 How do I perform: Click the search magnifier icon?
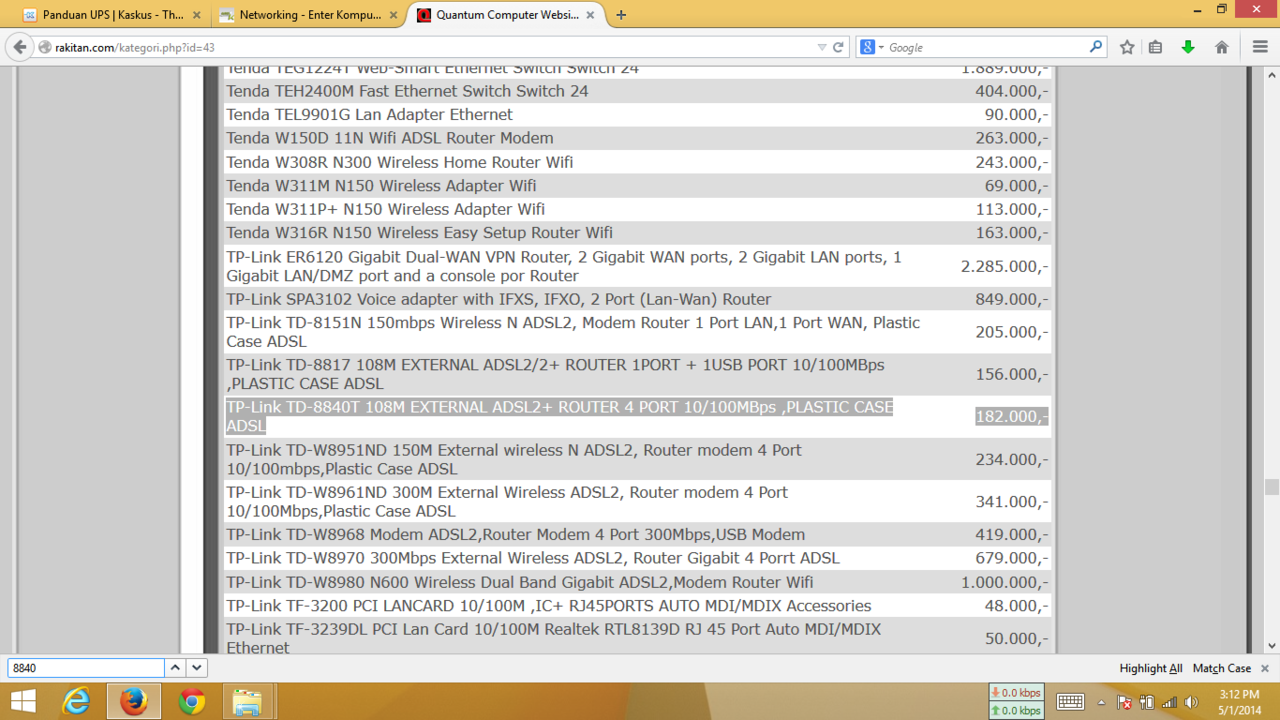(1096, 47)
